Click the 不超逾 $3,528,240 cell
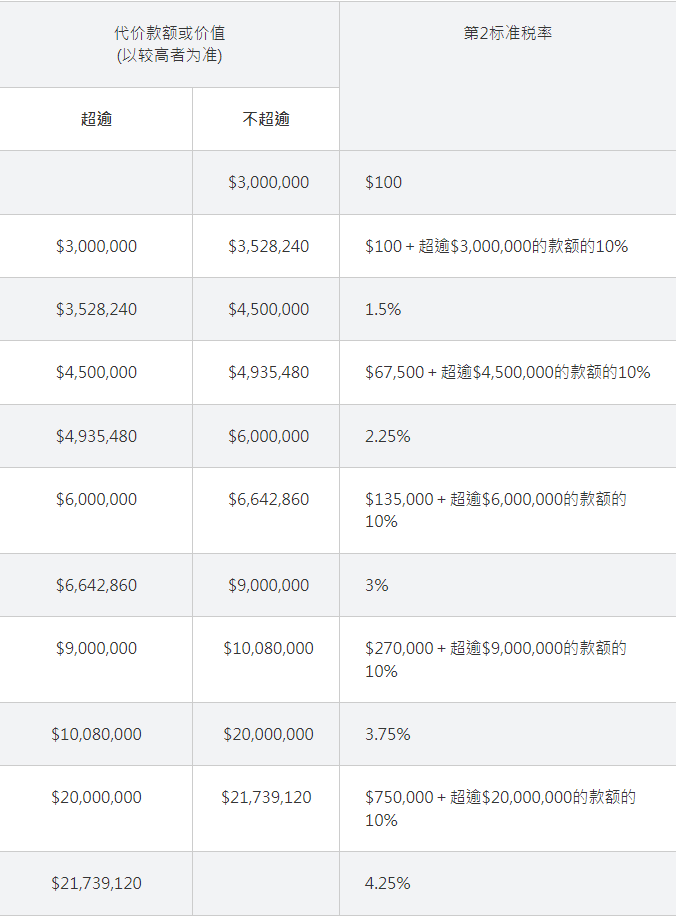676x917 pixels. 268,246
